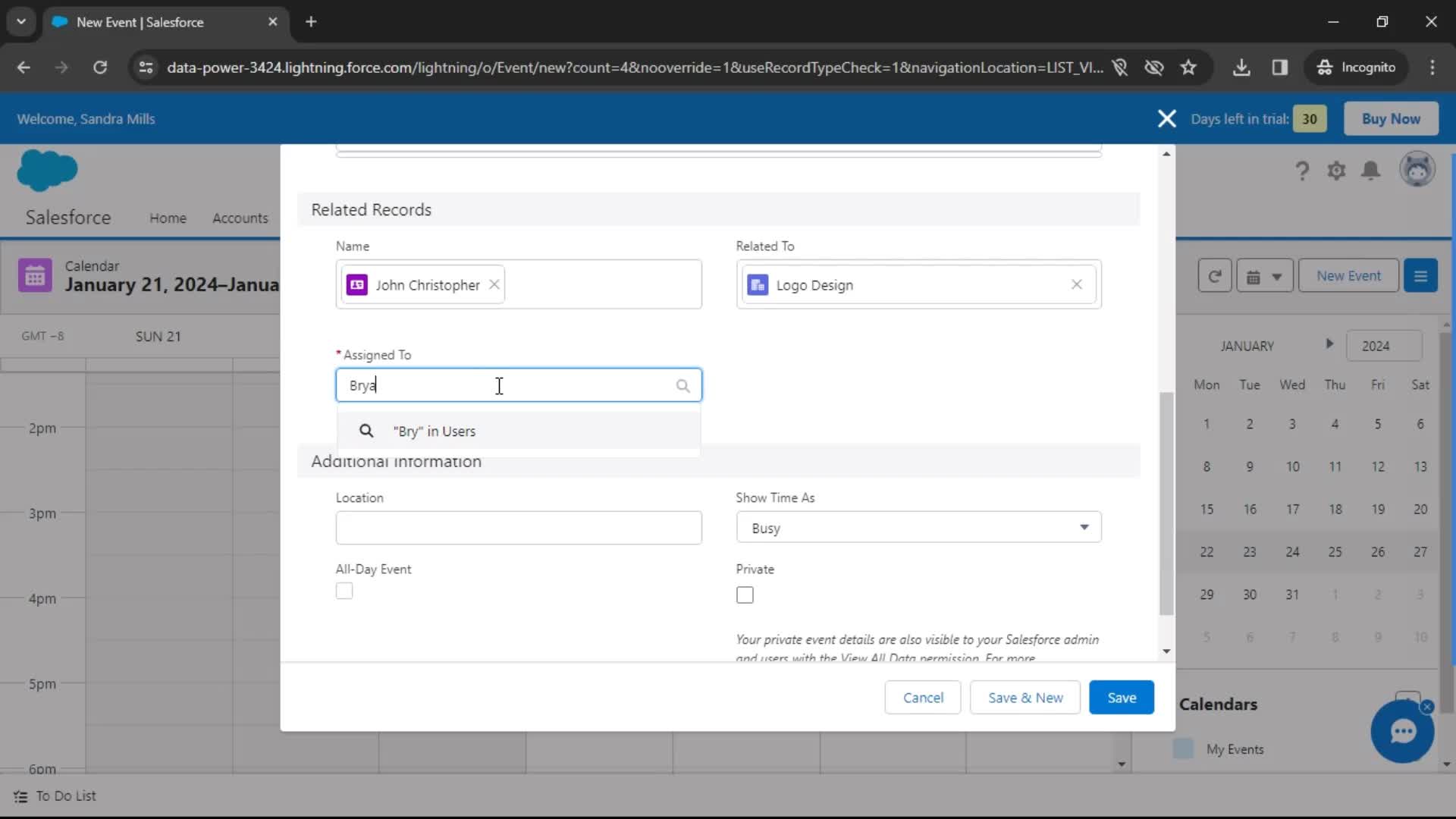1456x819 pixels.
Task: Click the Calendar icon in header
Action: tap(35, 276)
